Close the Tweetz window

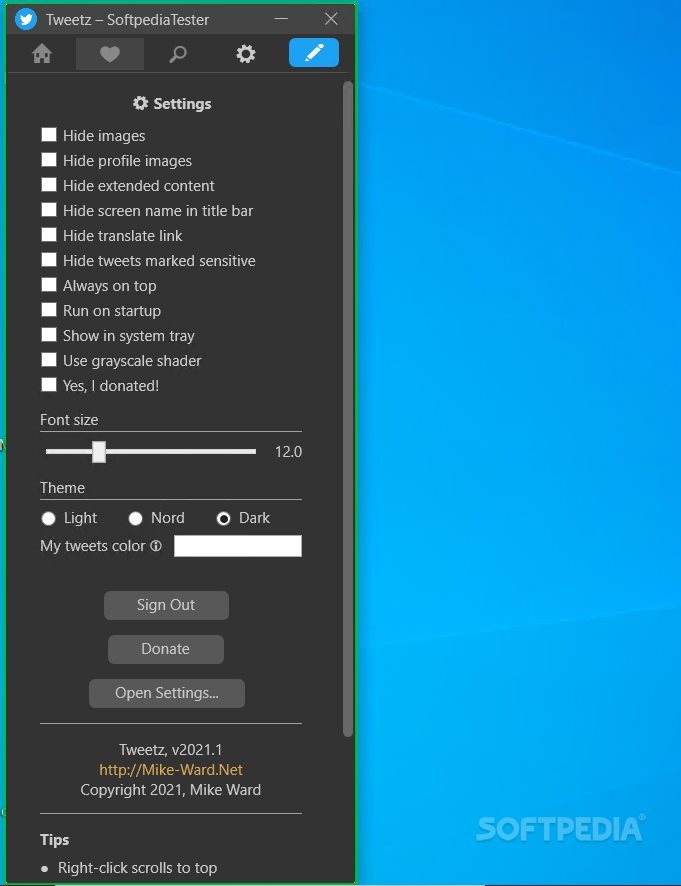(331, 19)
